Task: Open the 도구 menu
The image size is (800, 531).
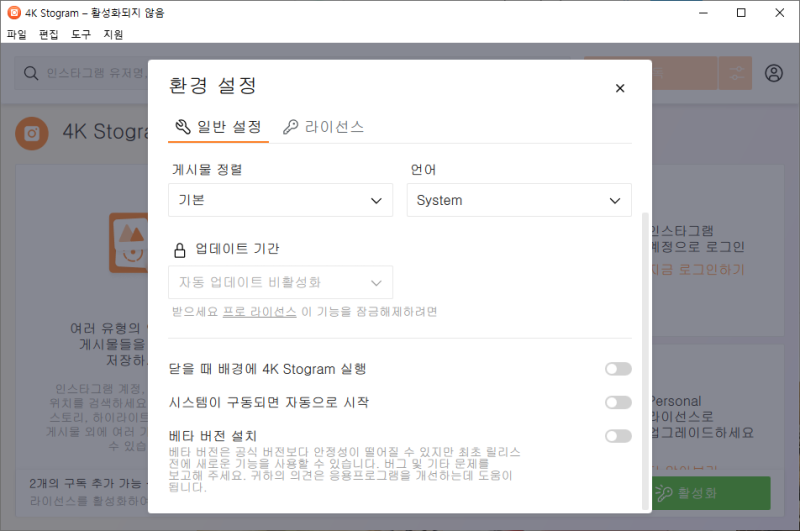Action: click(x=81, y=34)
